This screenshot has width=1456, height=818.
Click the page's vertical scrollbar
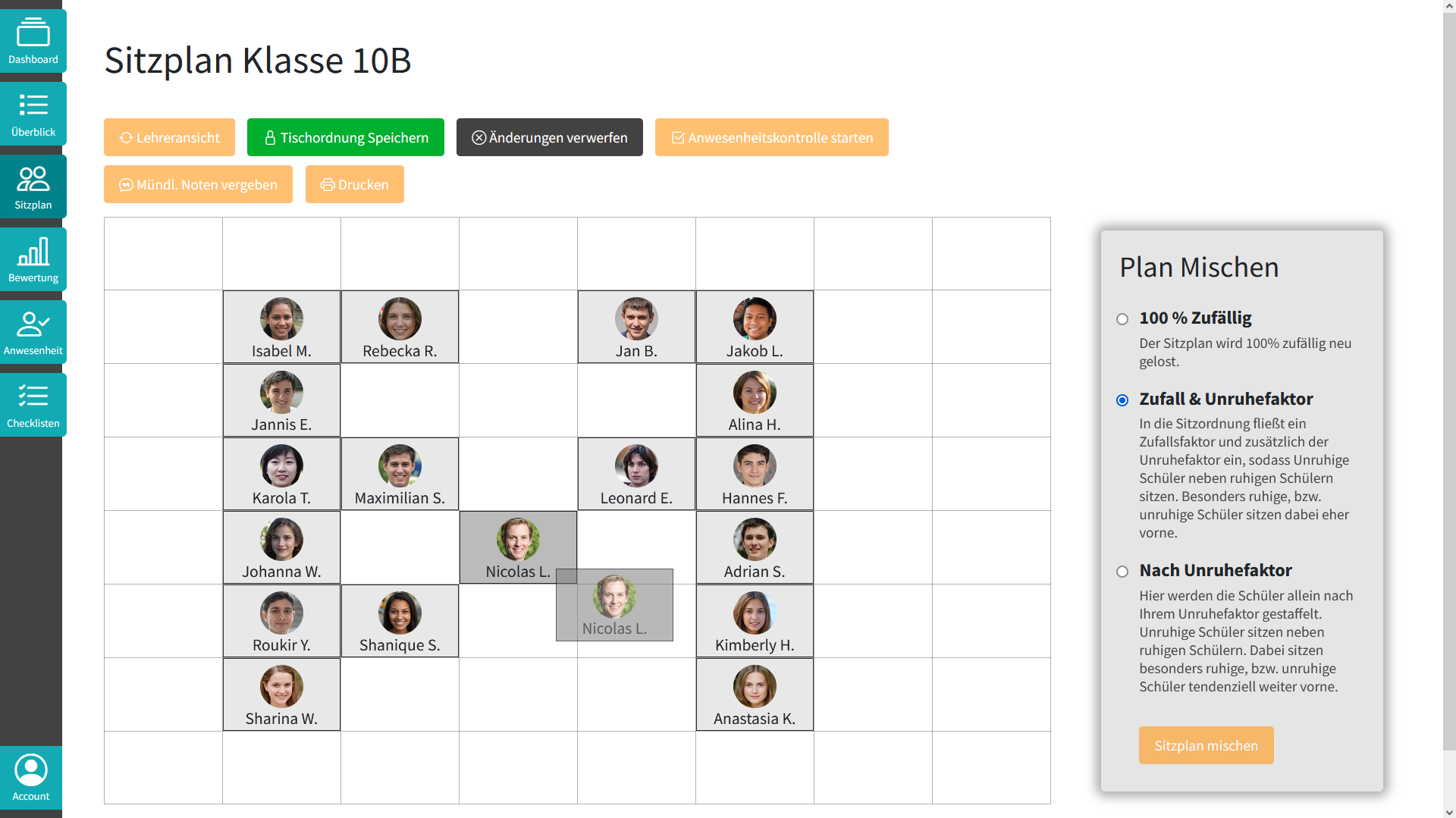(1448, 379)
